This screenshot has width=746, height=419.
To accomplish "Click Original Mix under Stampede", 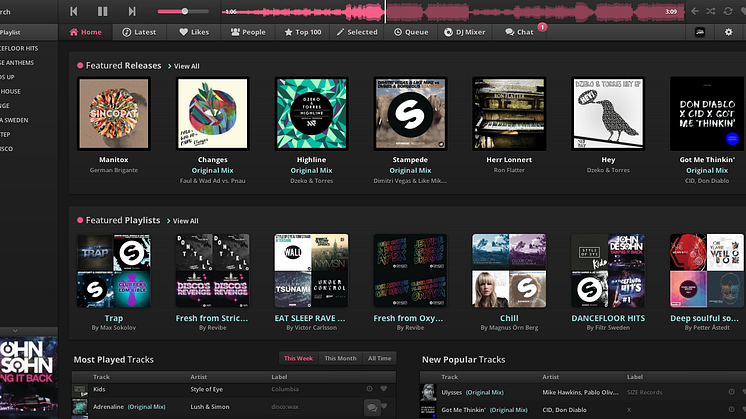I will pos(410,170).
